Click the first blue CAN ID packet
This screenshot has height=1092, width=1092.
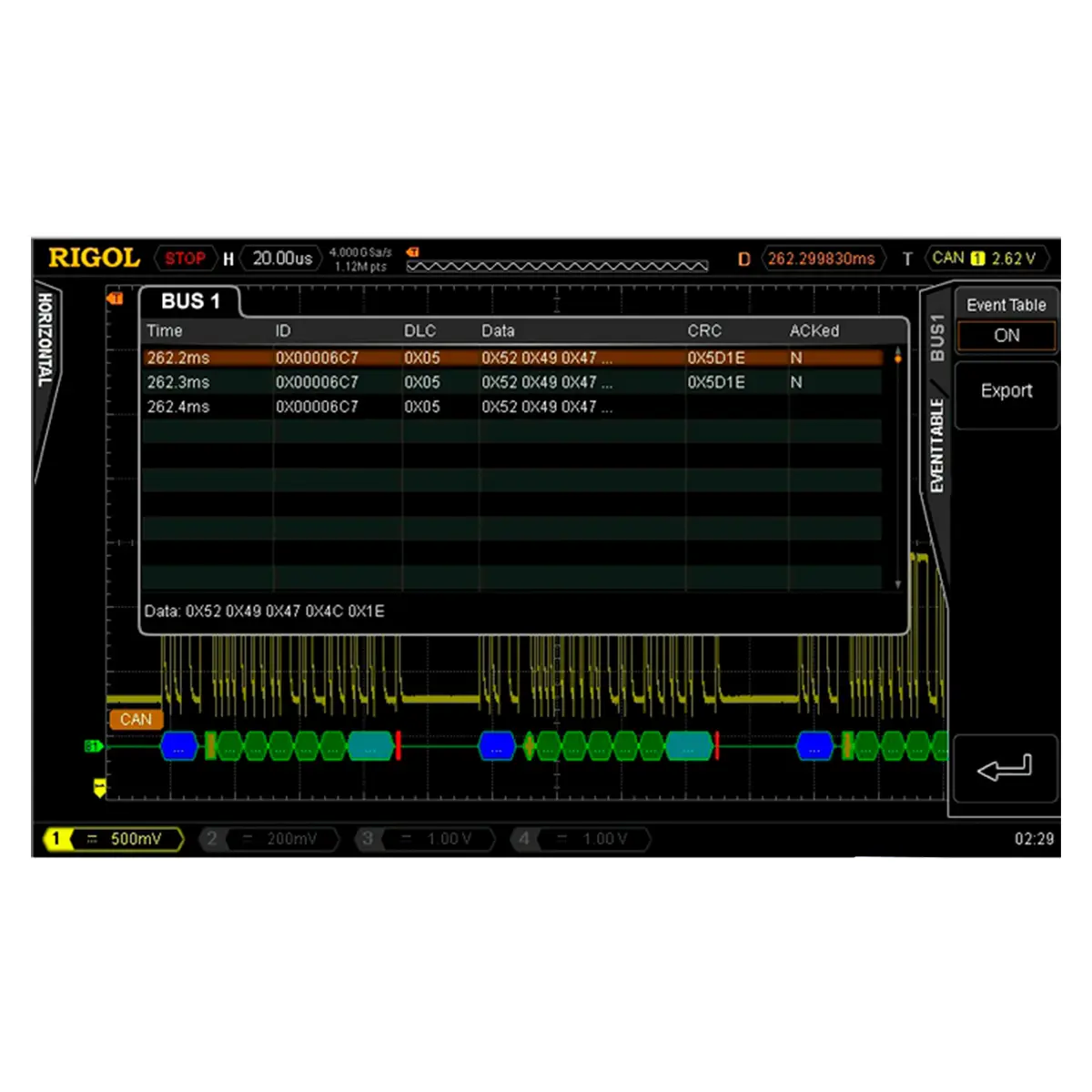[179, 746]
